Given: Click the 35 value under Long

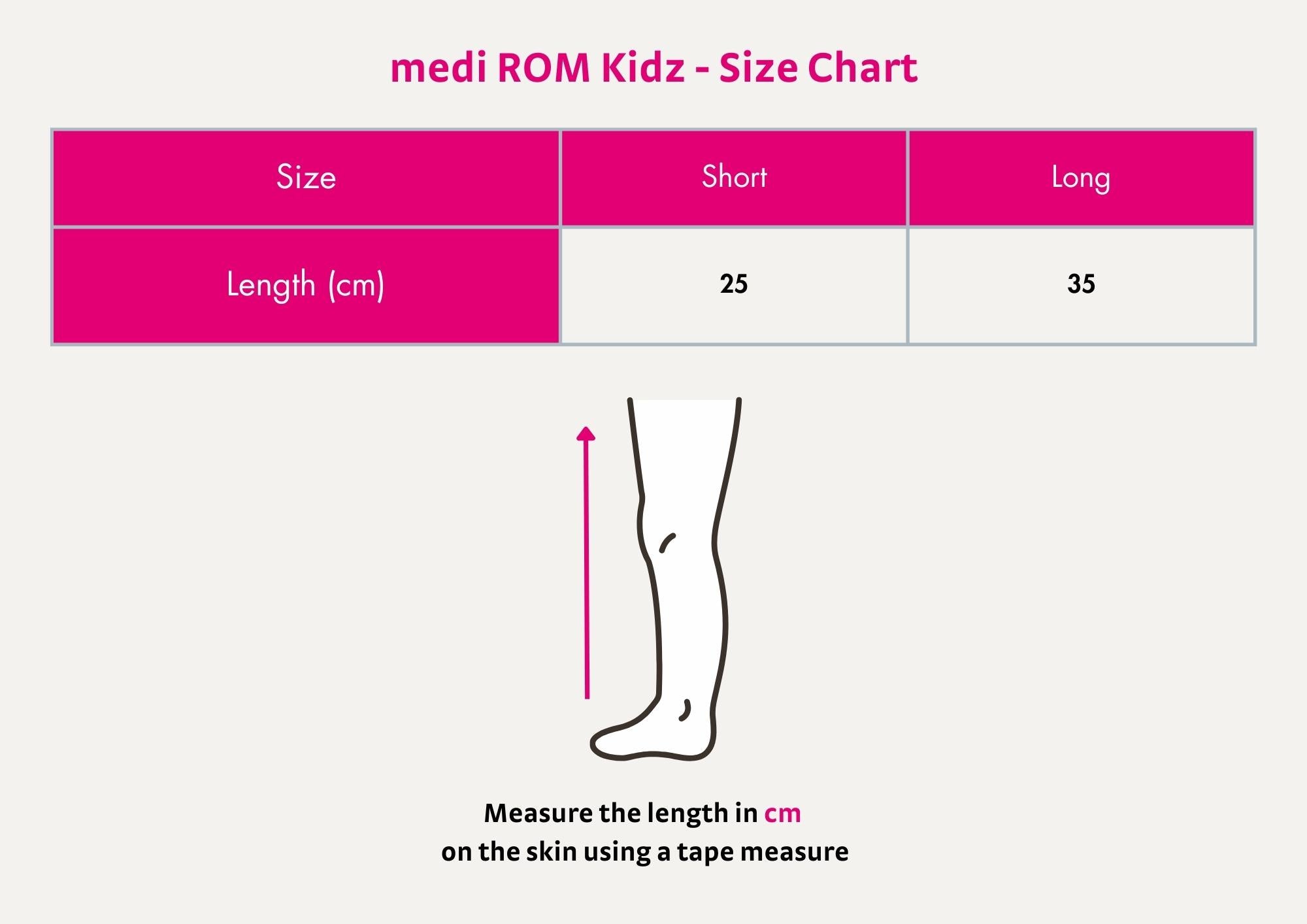Looking at the screenshot, I should click(x=1081, y=284).
